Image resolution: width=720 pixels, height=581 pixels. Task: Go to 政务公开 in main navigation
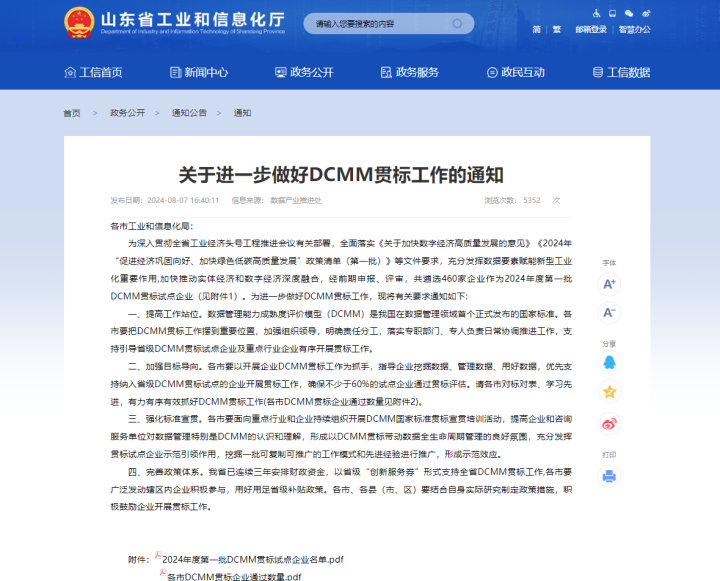click(x=304, y=72)
